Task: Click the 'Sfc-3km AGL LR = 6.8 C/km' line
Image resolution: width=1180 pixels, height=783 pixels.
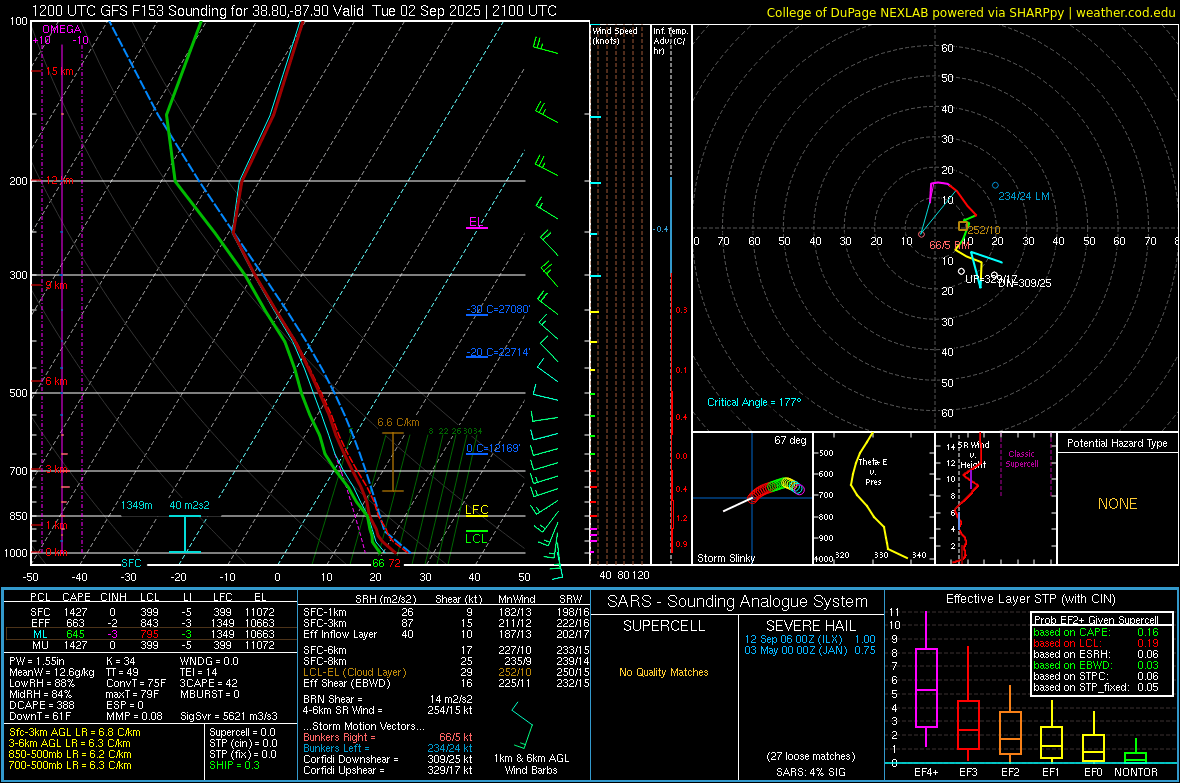Action: pyautogui.click(x=75, y=732)
